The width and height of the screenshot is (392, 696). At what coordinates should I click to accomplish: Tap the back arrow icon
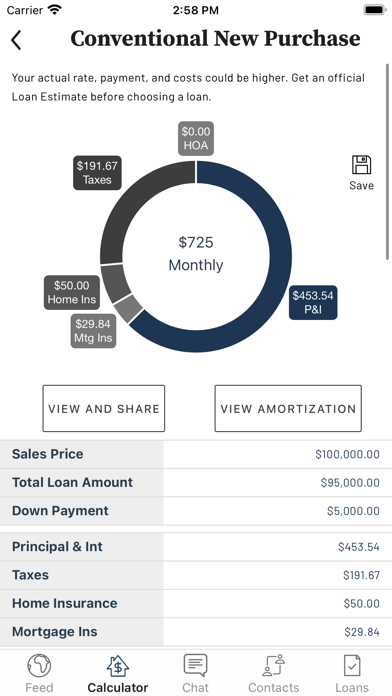pyautogui.click(x=16, y=40)
